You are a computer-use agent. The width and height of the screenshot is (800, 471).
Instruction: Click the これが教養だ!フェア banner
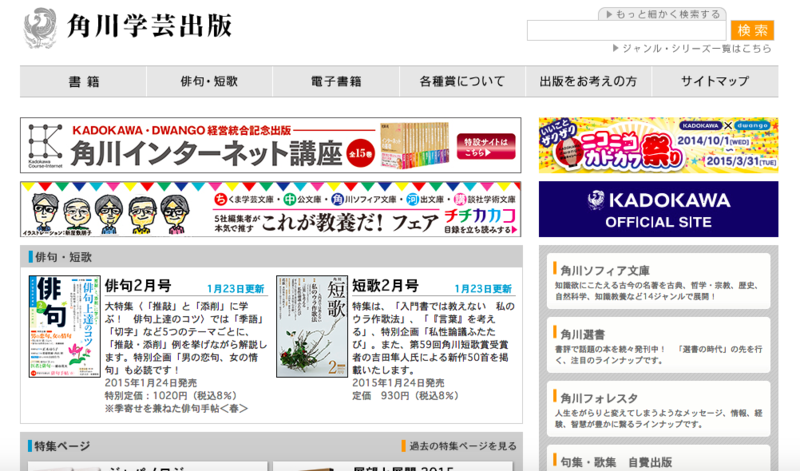(271, 209)
